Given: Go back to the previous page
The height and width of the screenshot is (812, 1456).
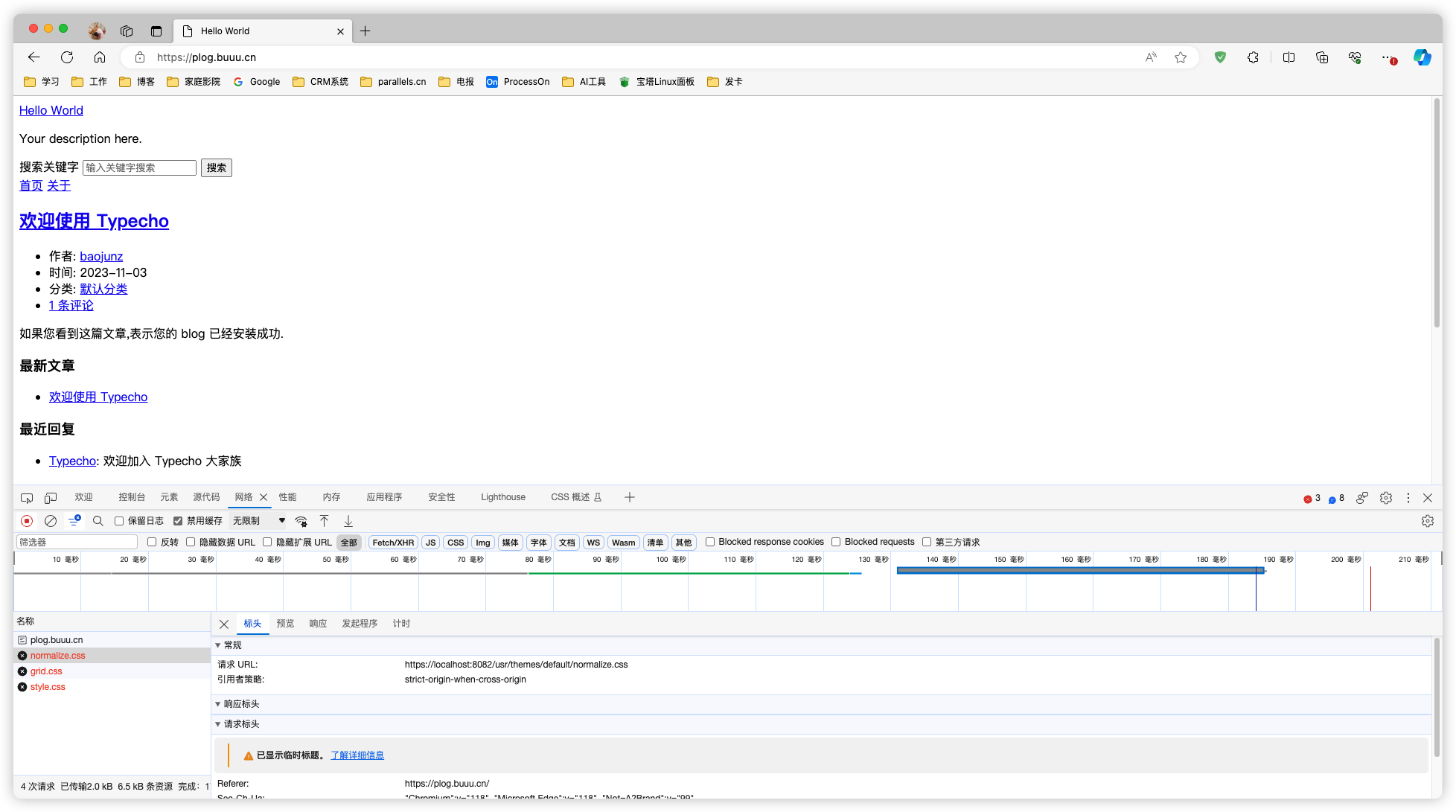Looking at the screenshot, I should [x=34, y=57].
